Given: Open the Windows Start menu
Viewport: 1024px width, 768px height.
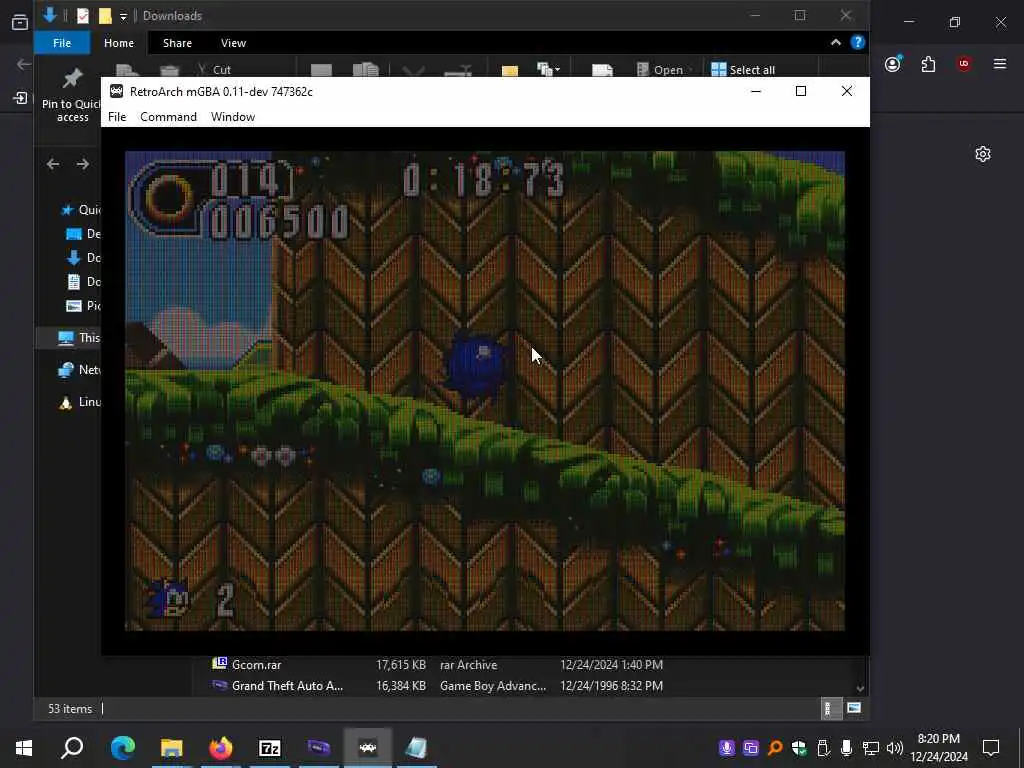Looking at the screenshot, I should (x=24, y=748).
